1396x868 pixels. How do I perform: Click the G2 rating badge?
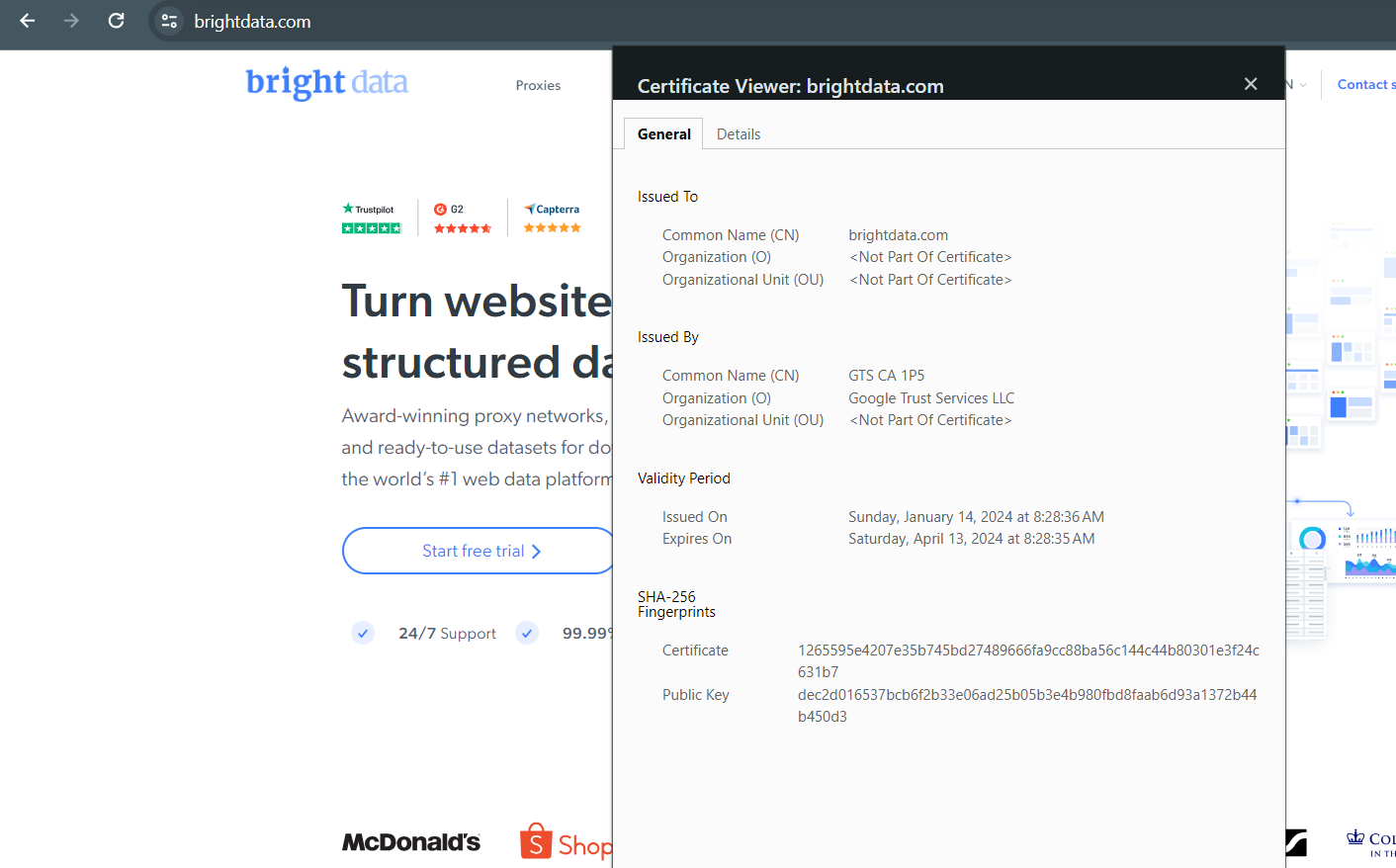(462, 218)
